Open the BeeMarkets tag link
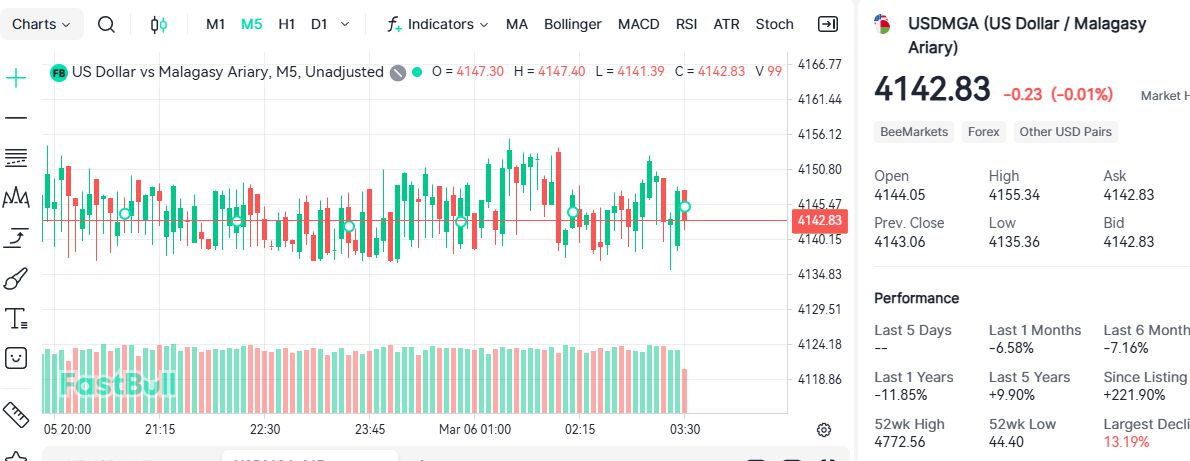This screenshot has height=461, width=1190. (x=914, y=132)
